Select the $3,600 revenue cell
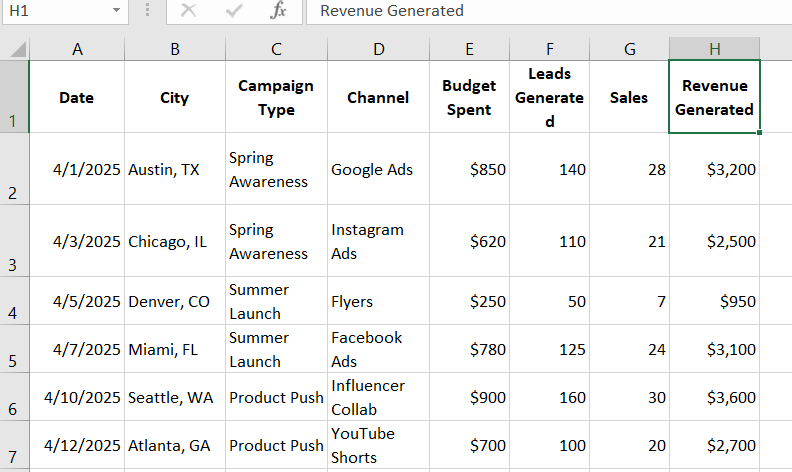 click(714, 397)
